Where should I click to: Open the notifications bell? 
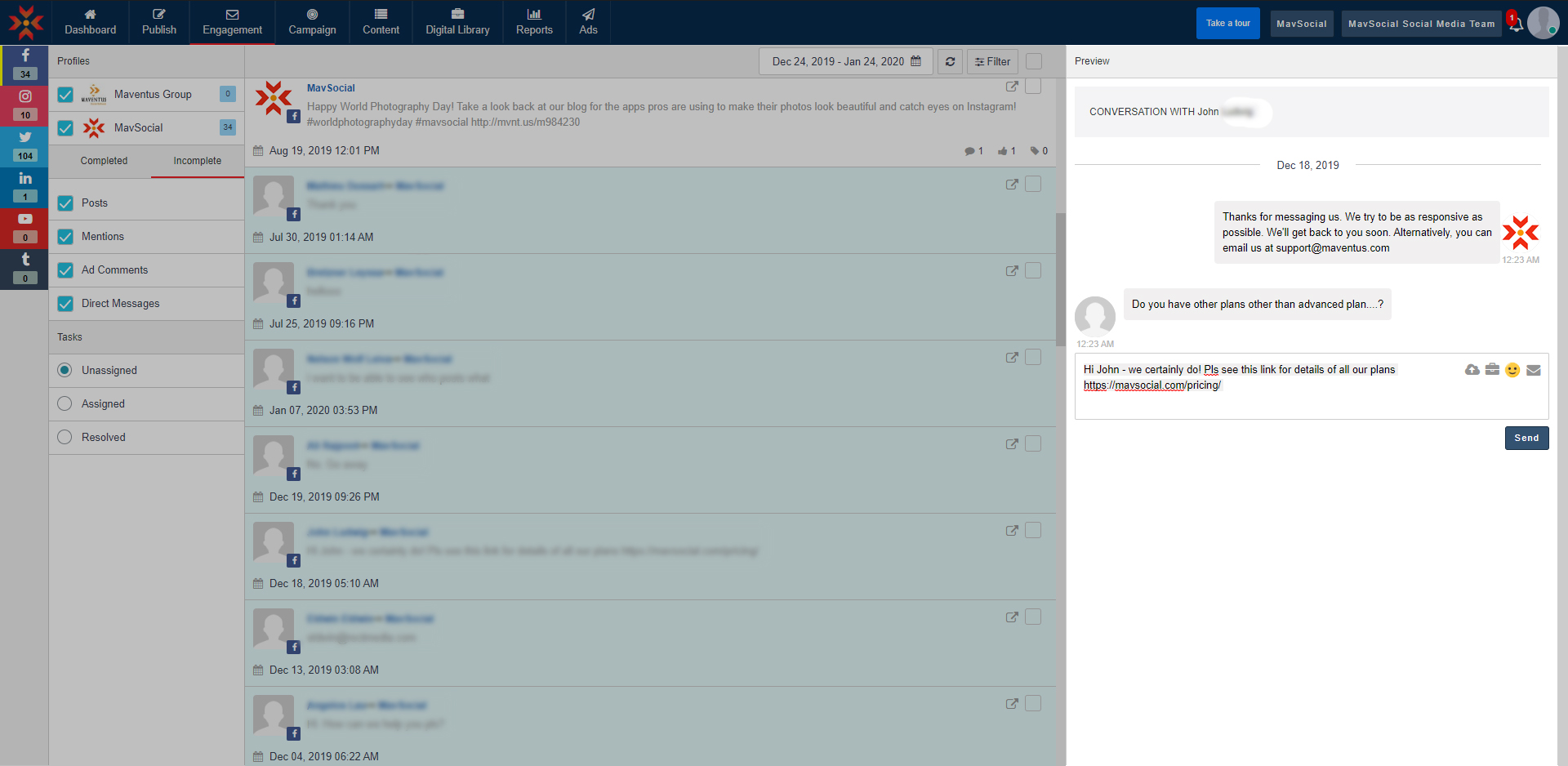(x=1515, y=24)
